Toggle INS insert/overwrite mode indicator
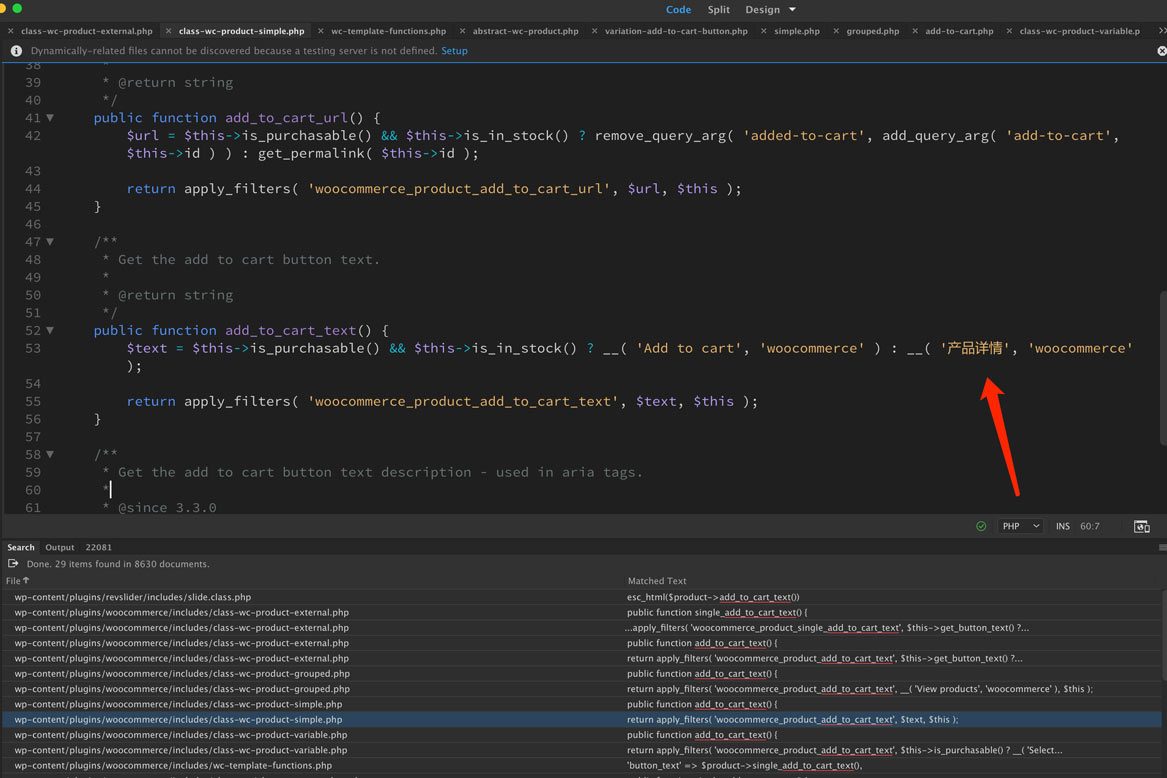 (1062, 526)
